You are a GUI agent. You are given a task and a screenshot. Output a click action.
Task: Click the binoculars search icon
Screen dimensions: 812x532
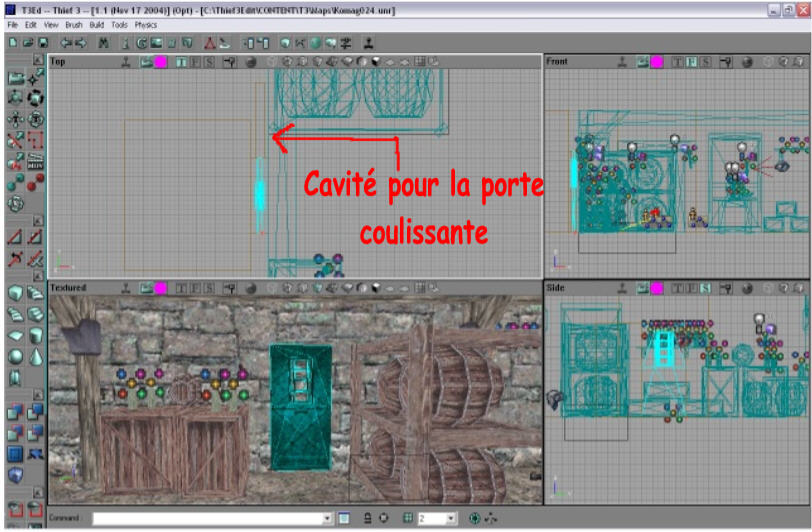tap(104, 43)
